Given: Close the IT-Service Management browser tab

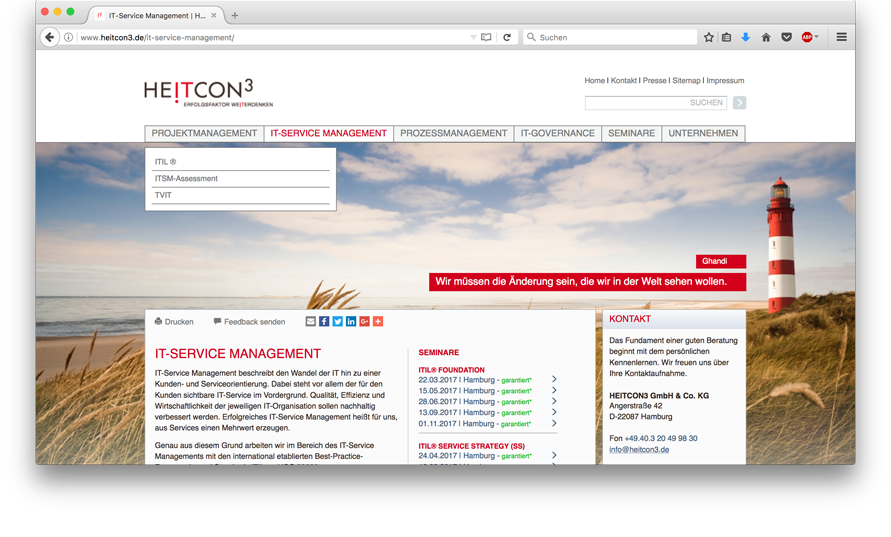Looking at the screenshot, I should pyautogui.click(x=214, y=16).
